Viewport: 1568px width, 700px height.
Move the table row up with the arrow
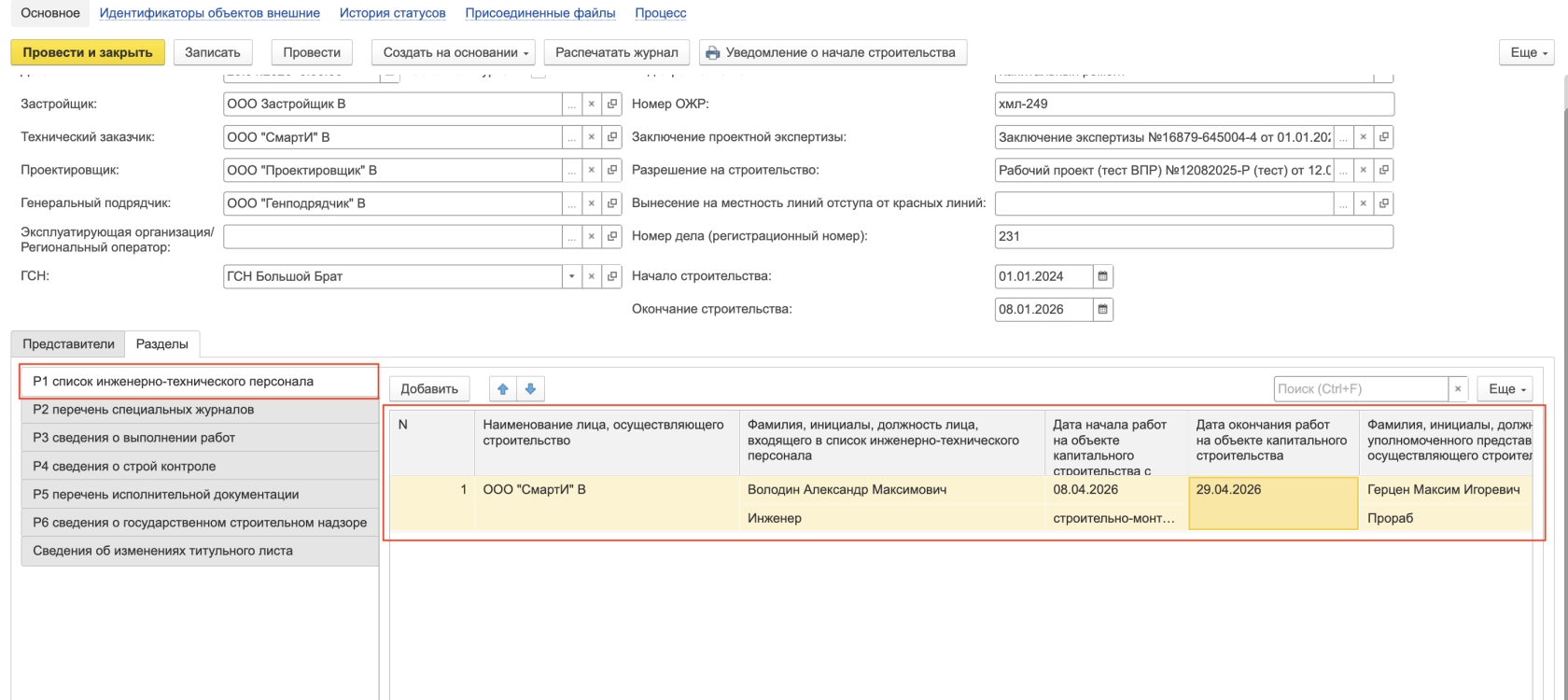(503, 389)
